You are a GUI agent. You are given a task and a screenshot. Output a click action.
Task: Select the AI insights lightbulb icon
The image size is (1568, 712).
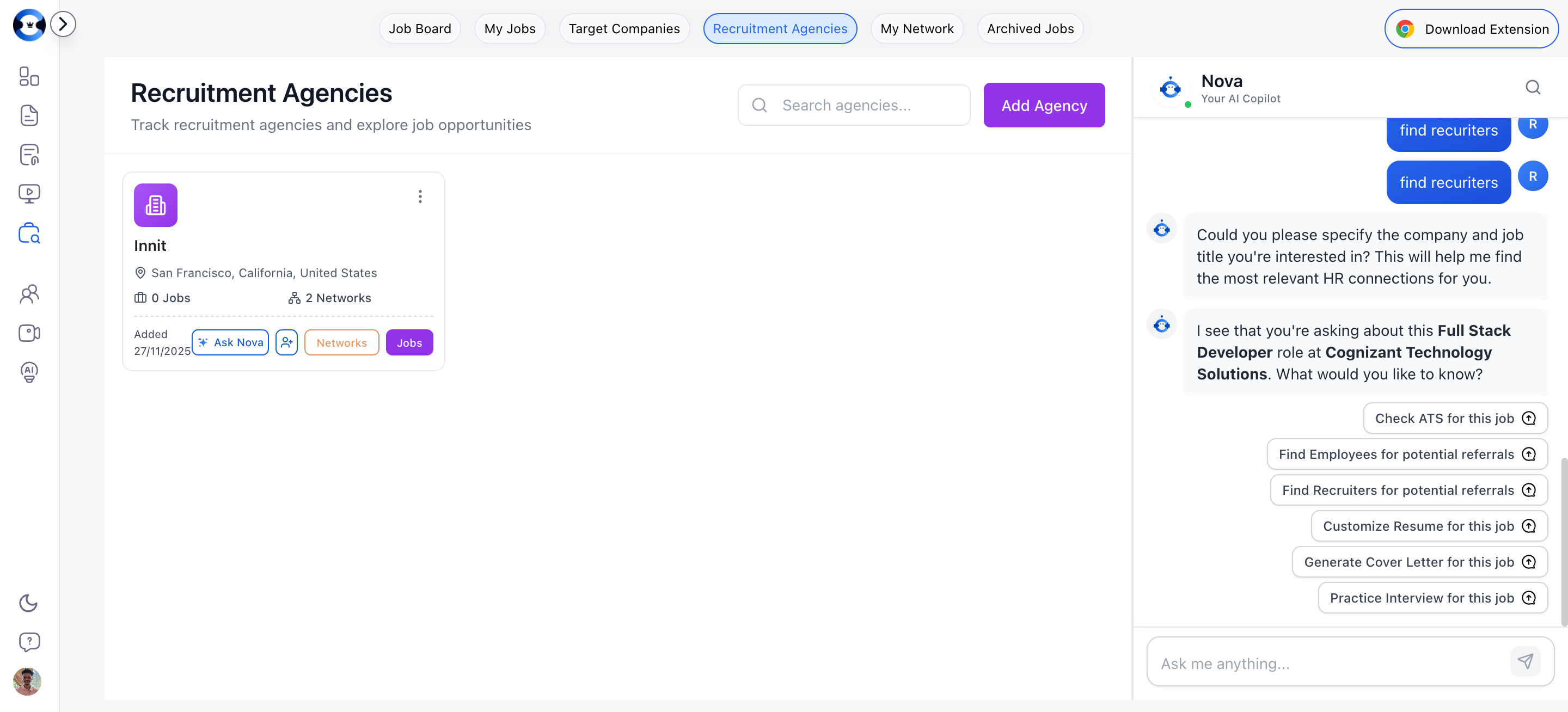click(x=29, y=372)
